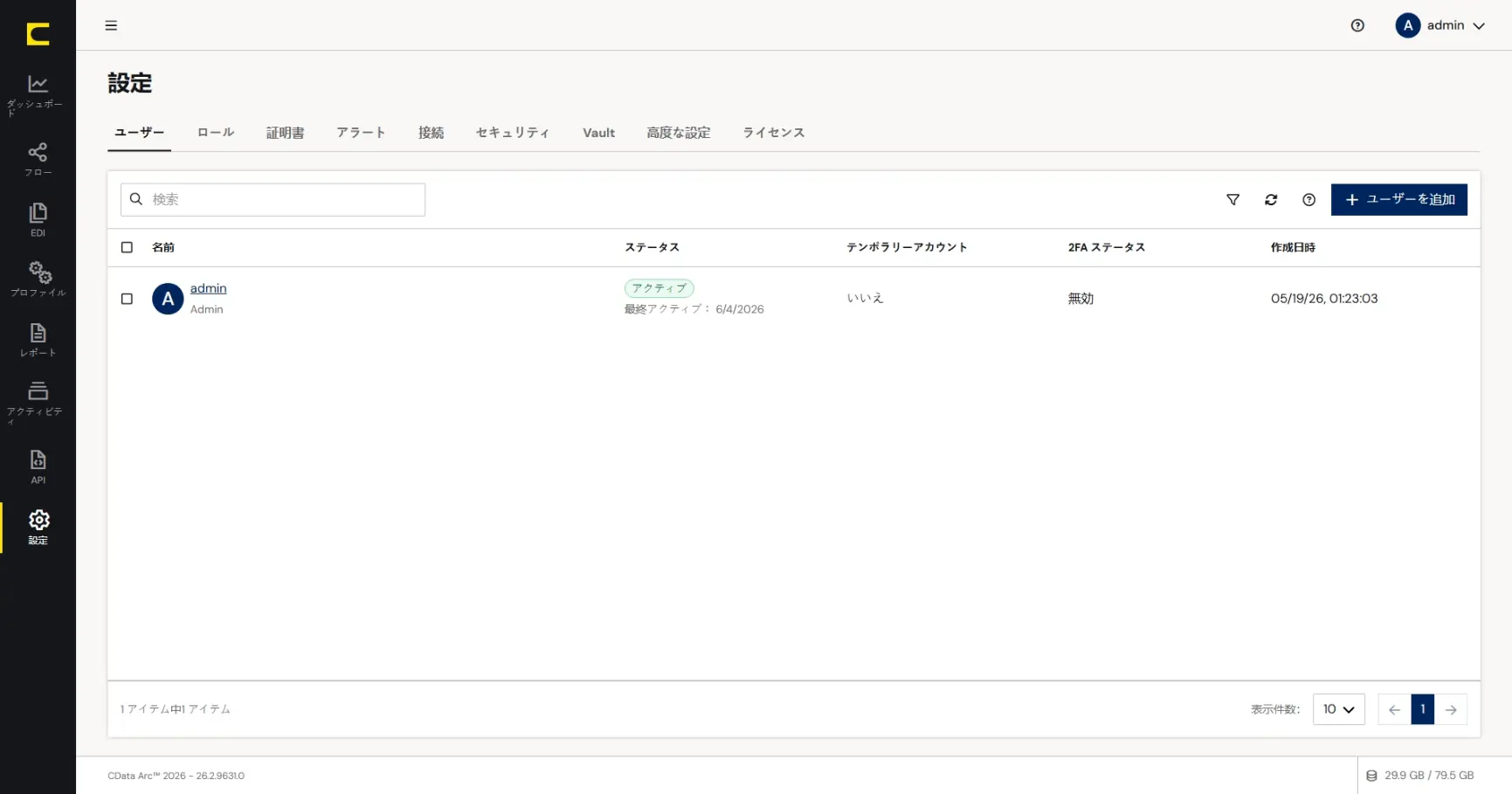The image size is (1512, 794).
Task: Click the disk storage icon in footer
Action: (x=1371, y=776)
